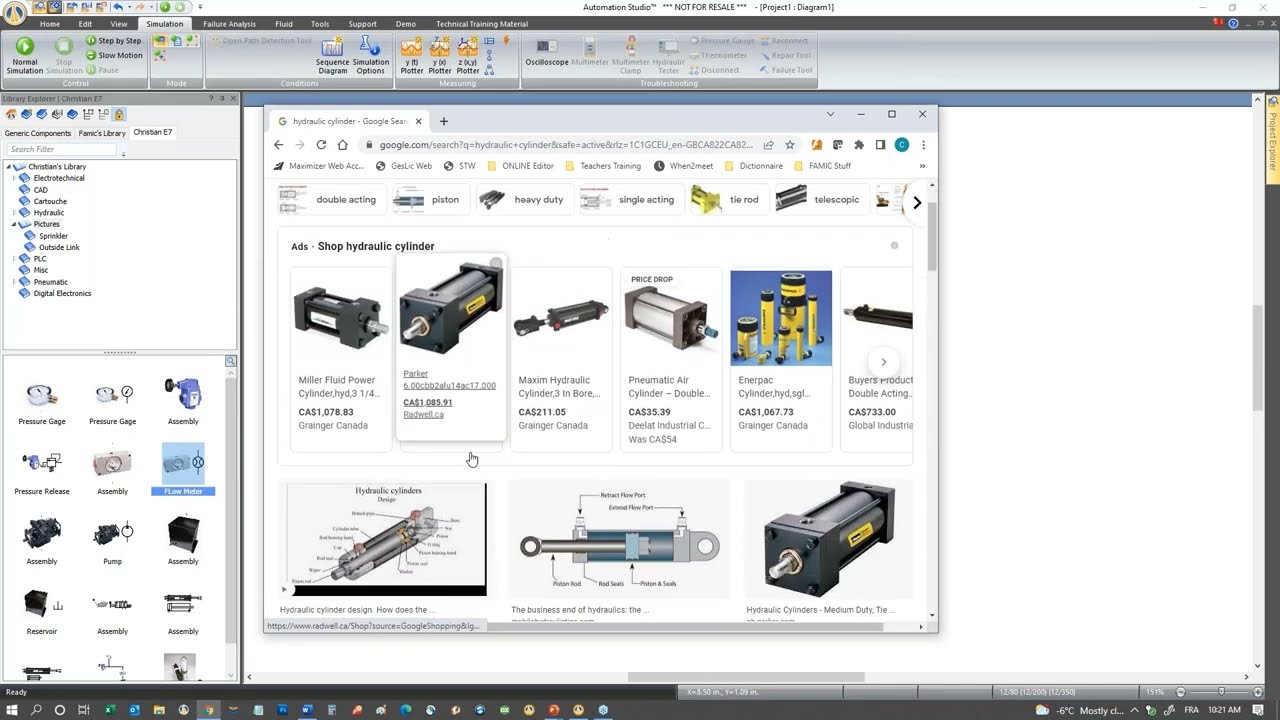1280x720 pixels.
Task: Select the Pump component in library
Action: point(112,541)
